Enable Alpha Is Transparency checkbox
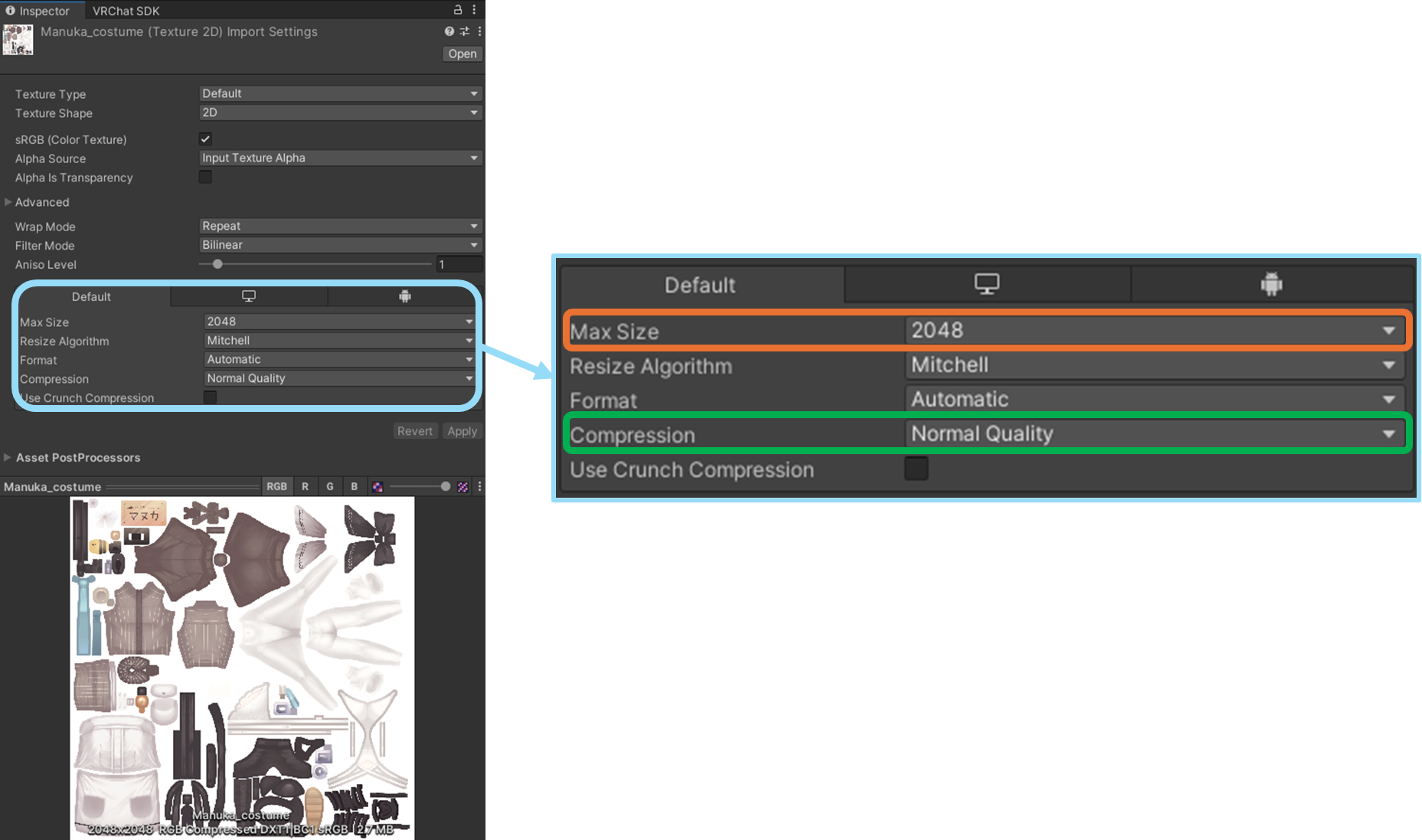1422x840 pixels. pos(205,177)
